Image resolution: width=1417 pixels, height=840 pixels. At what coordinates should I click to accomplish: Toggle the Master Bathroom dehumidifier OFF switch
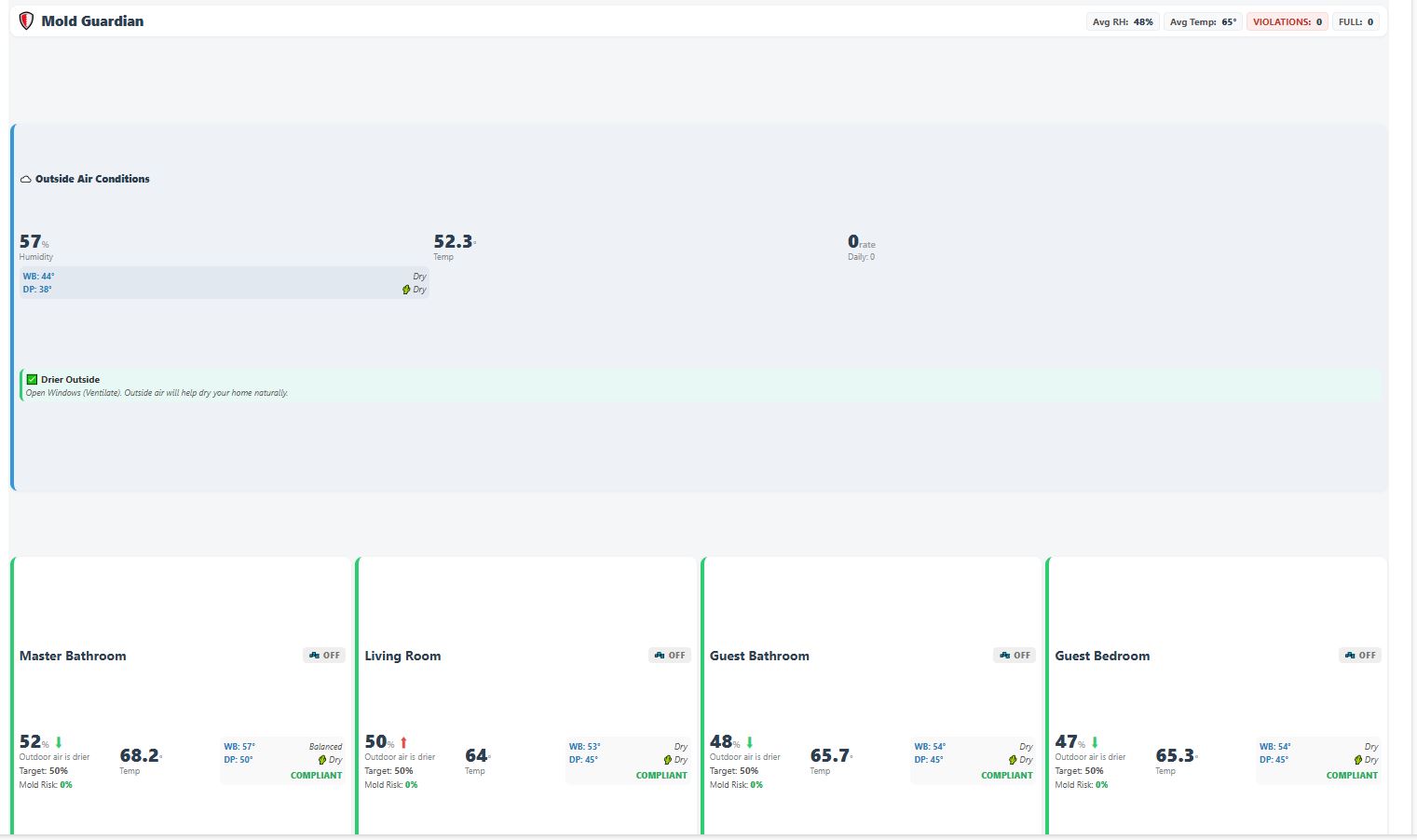click(x=324, y=656)
